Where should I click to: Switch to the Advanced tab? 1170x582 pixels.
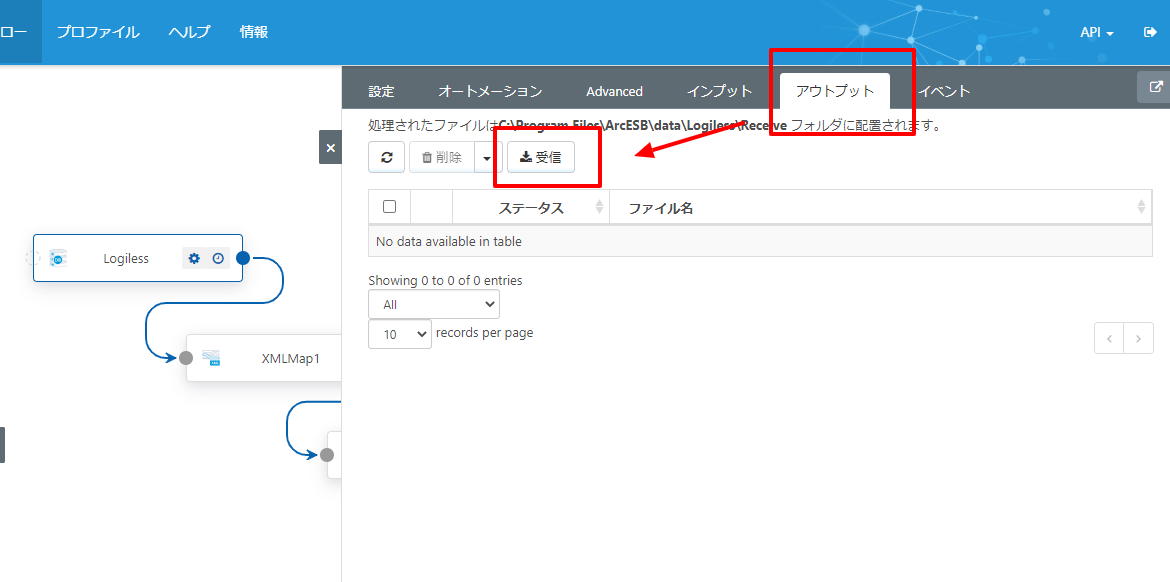tap(614, 91)
